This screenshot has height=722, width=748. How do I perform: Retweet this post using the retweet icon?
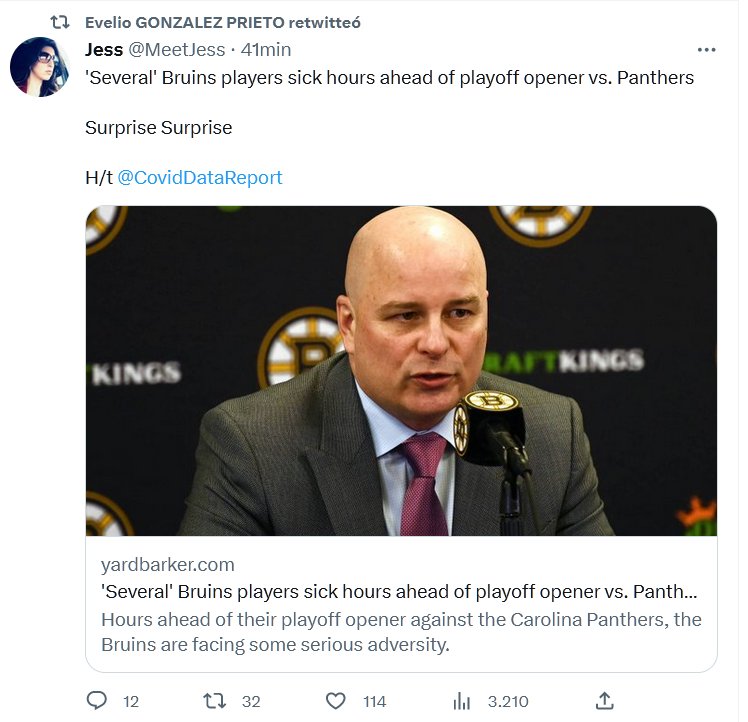point(215,700)
